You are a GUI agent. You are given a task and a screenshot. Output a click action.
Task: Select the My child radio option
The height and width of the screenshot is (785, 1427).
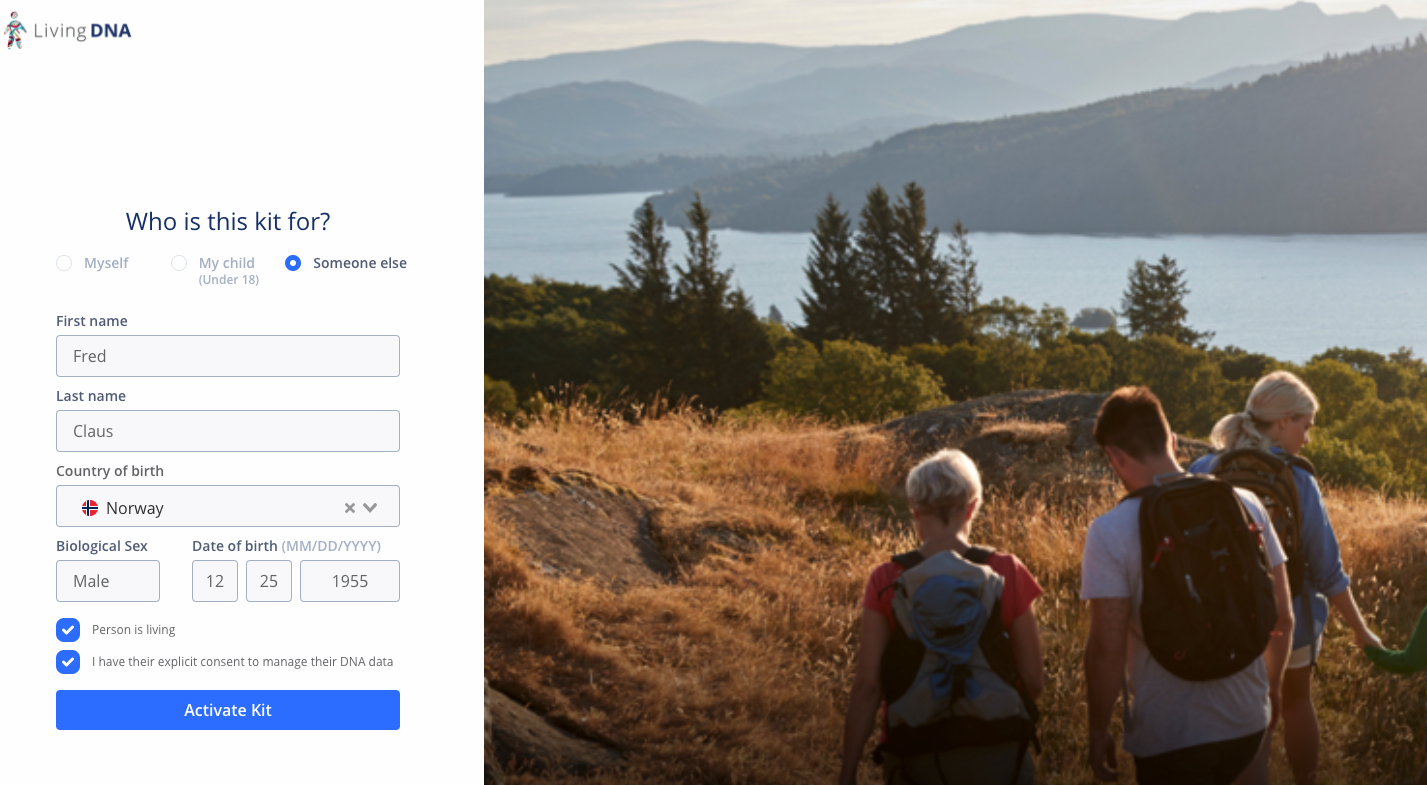(179, 263)
